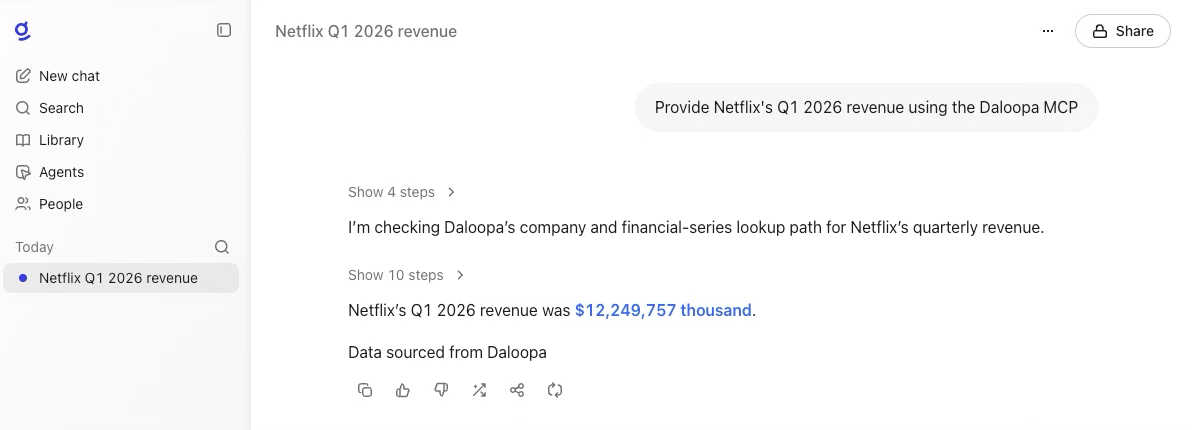Click the user message about Daloopa MCP
1192x430 pixels.
[x=866, y=107]
